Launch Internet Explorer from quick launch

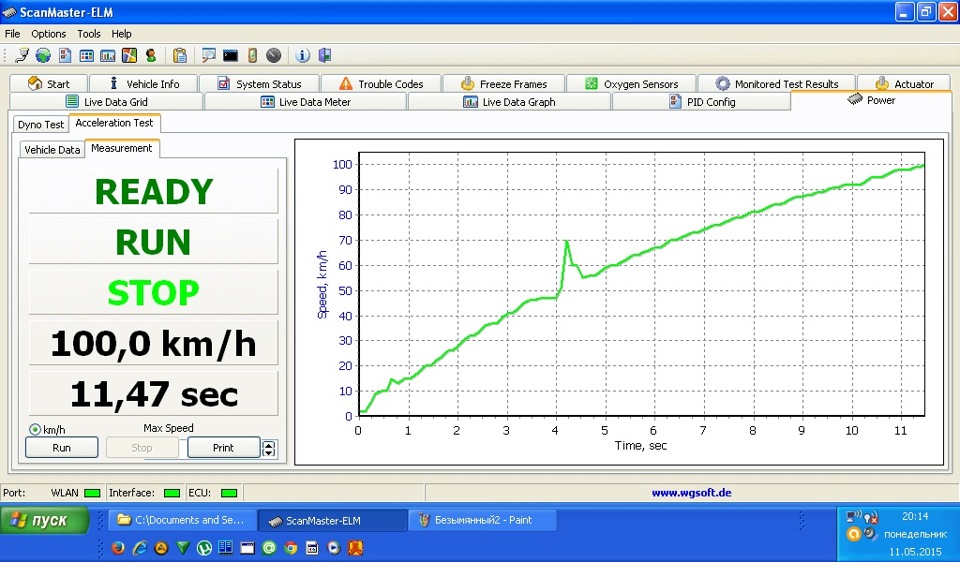140,547
